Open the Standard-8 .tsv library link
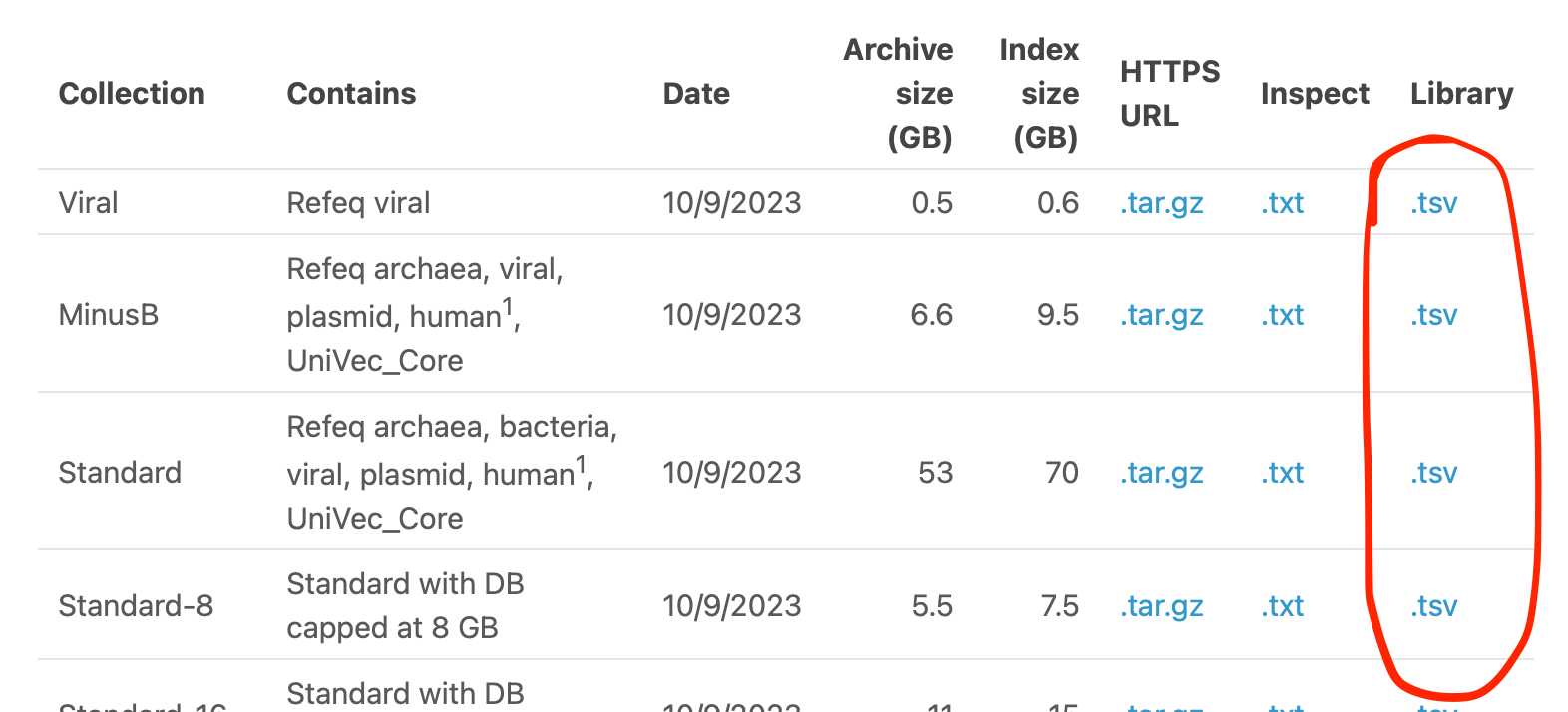The image size is (1568, 712). pos(1433,606)
